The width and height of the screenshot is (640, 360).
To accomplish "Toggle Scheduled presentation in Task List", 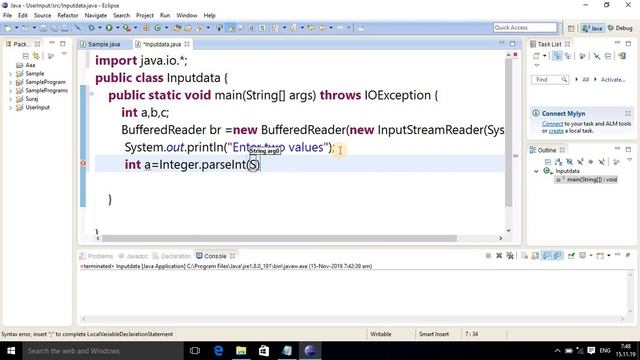I will click(x=568, y=56).
